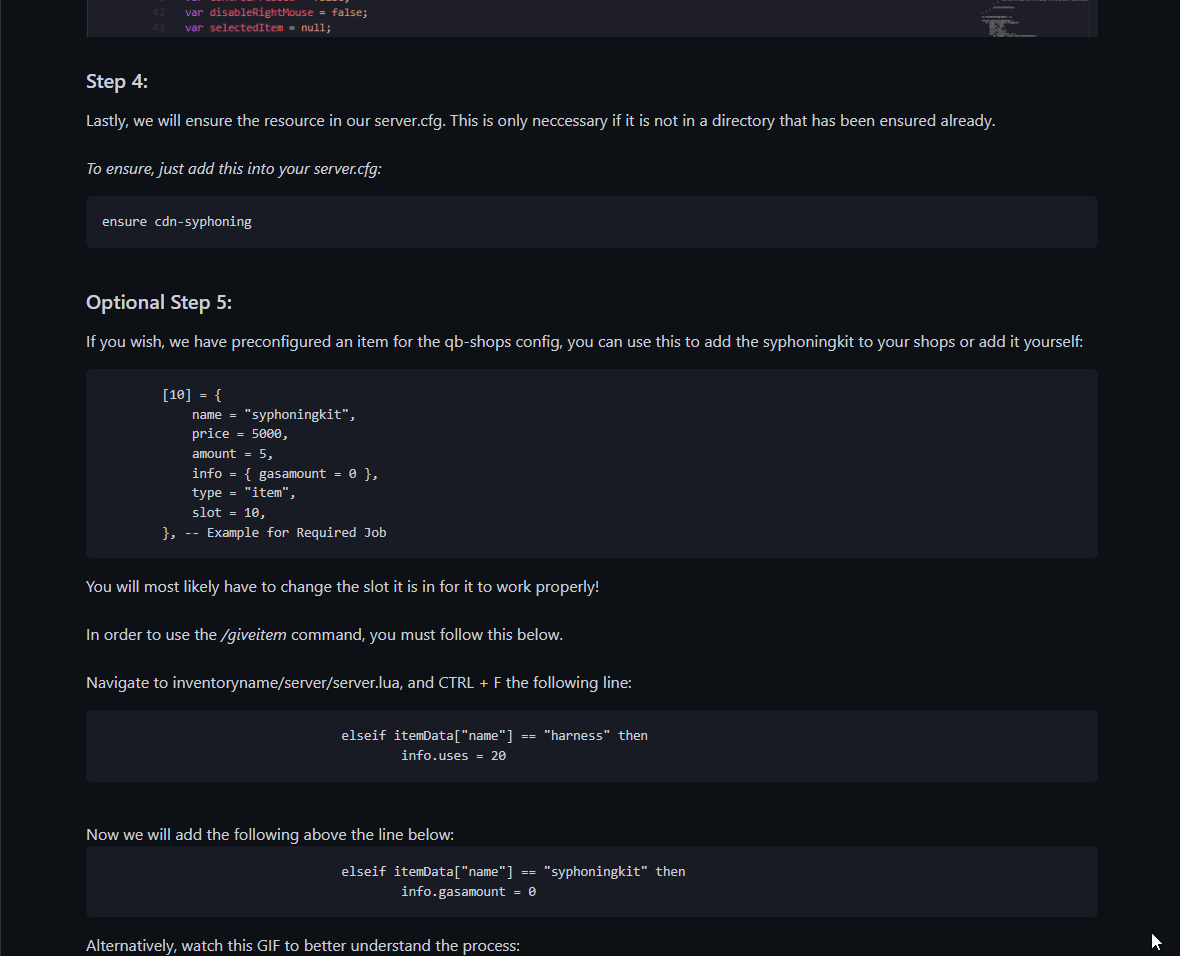Click the 'name = "syphoningkit"' code line
This screenshot has height=956, width=1180.
tap(273, 415)
